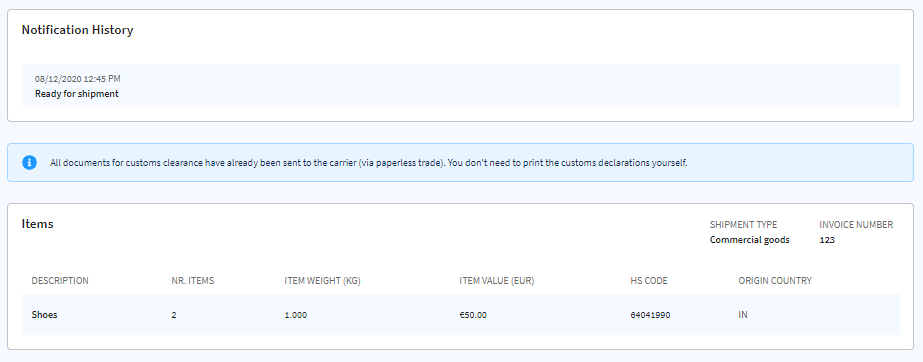Click the Notification History heading

[x=78, y=30]
